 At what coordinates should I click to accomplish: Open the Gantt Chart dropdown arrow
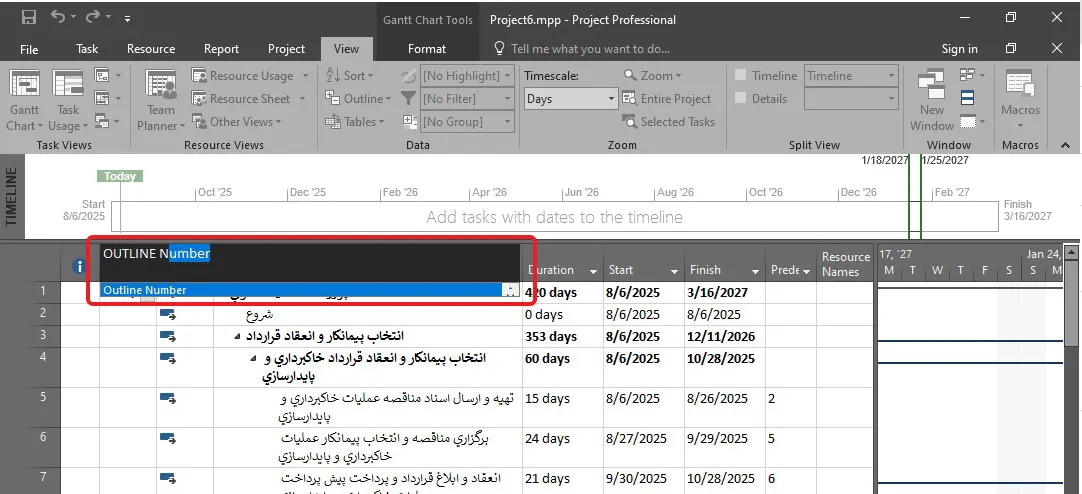coord(40,126)
